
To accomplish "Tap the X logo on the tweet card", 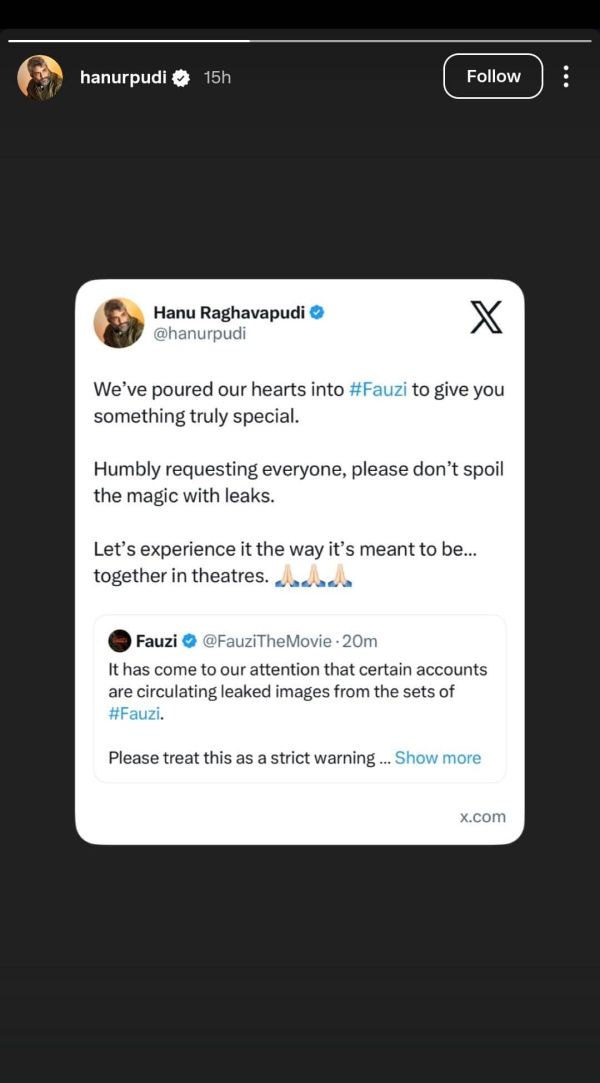I will click(x=486, y=318).
